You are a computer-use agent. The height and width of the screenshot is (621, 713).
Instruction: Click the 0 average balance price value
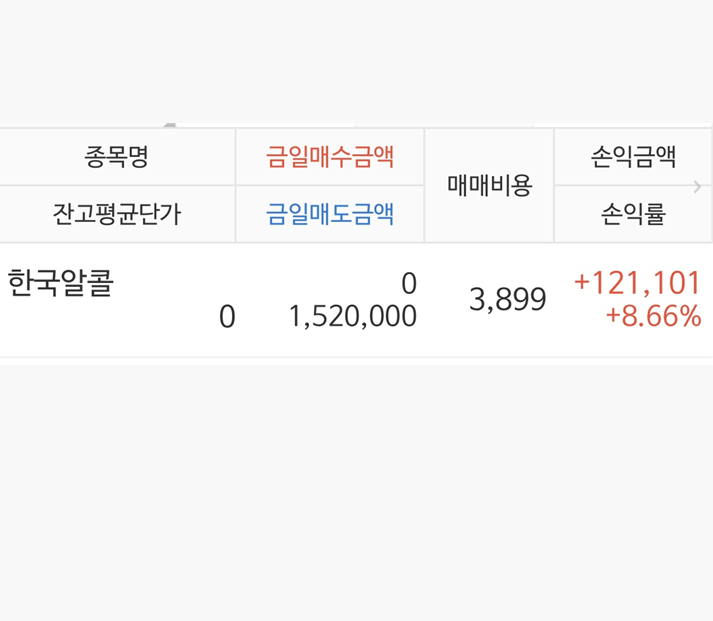227,317
